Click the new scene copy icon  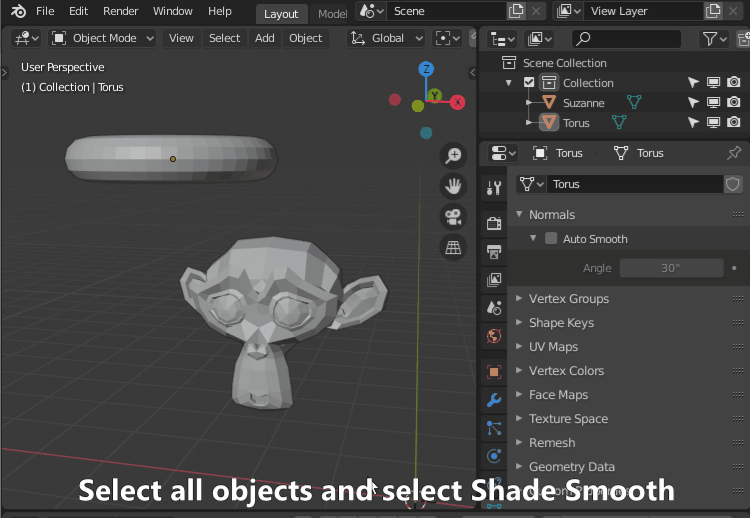516,11
